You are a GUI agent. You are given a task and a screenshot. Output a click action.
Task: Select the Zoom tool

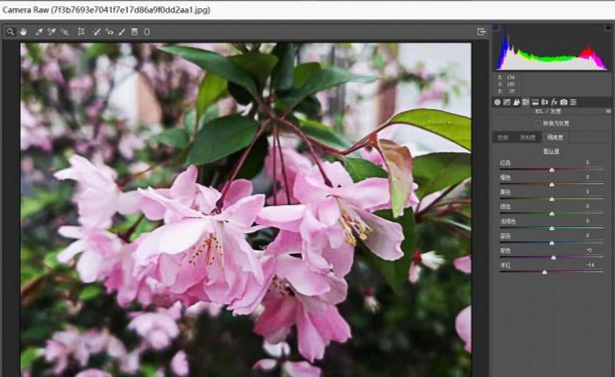(x=10, y=32)
